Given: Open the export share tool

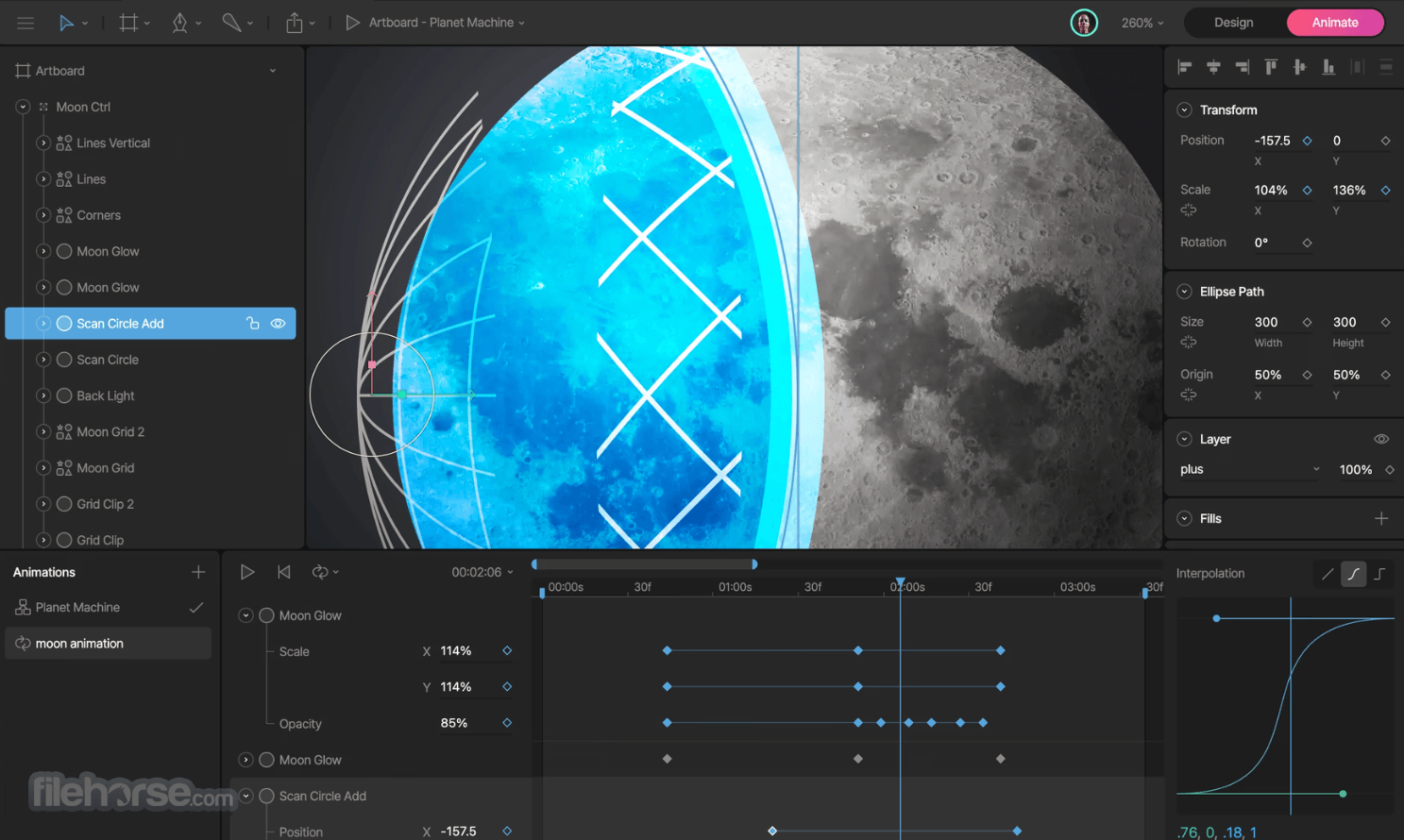Looking at the screenshot, I should click(295, 23).
